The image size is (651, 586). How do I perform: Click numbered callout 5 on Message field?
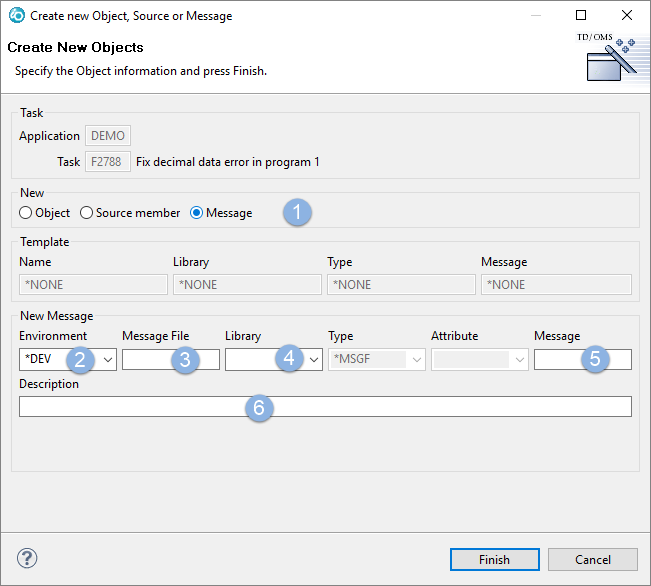(595, 360)
